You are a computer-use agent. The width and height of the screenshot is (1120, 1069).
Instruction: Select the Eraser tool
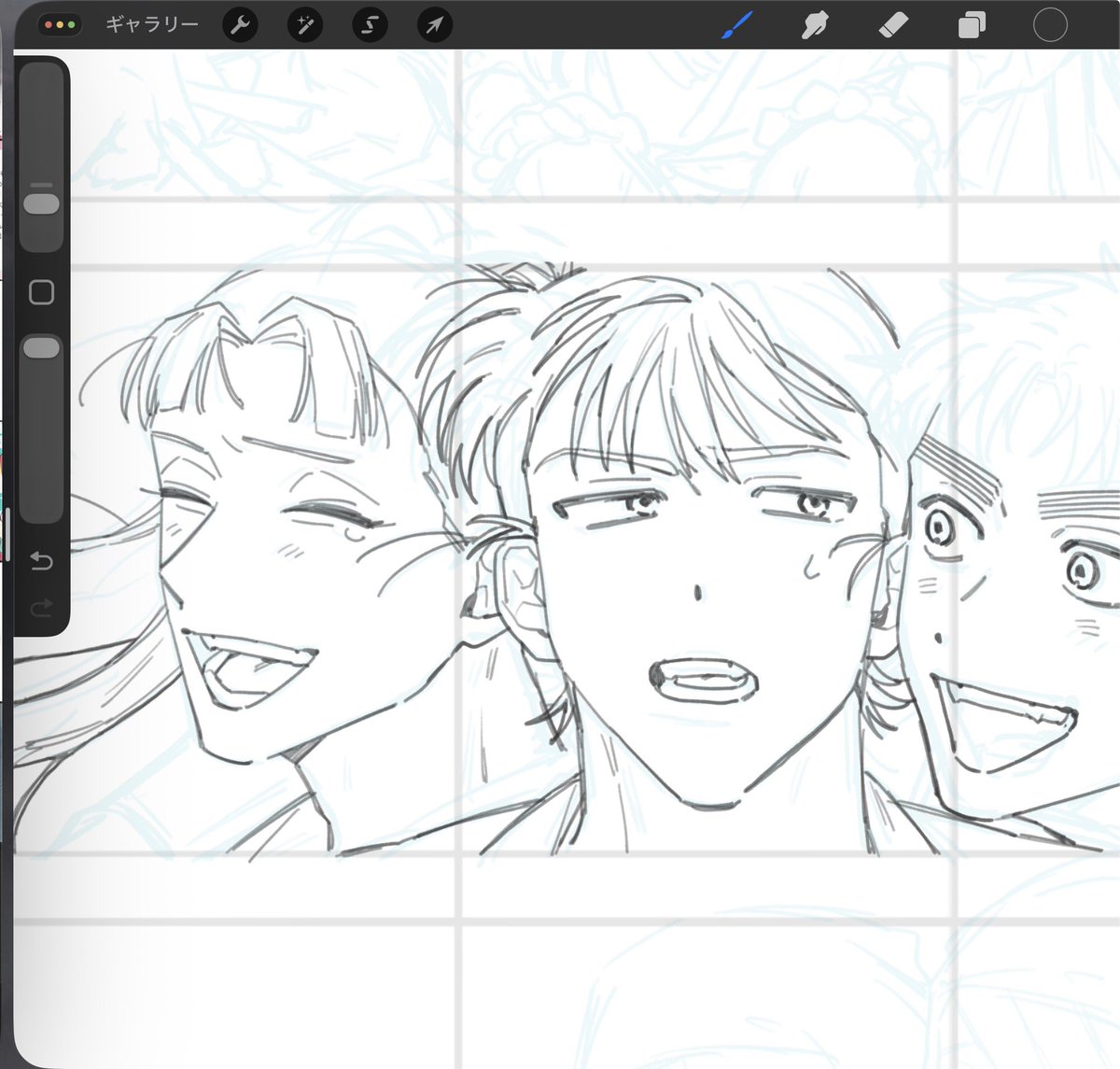pyautogui.click(x=893, y=25)
